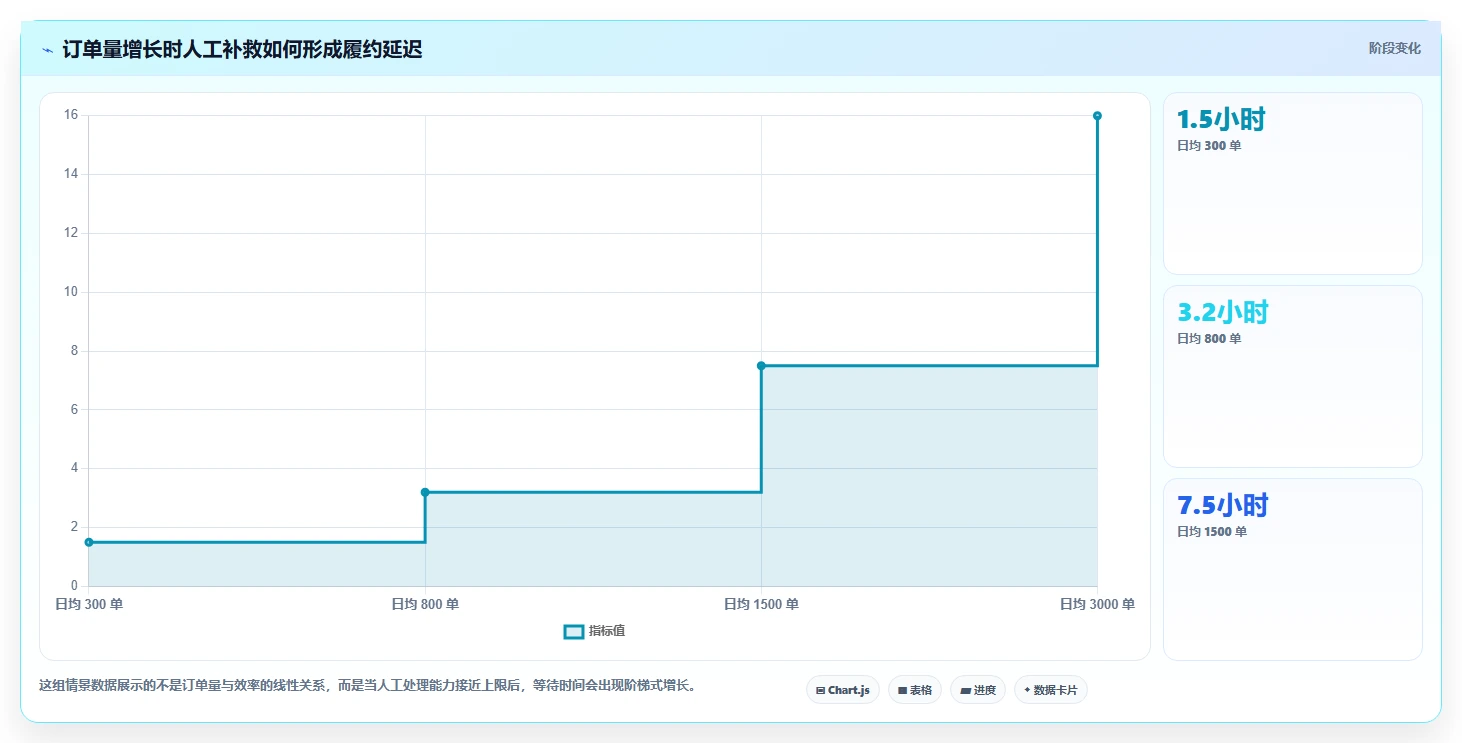This screenshot has width=1462, height=743.
Task: Click the 日均 1500 单 caption in third card
Action: (x=1212, y=532)
